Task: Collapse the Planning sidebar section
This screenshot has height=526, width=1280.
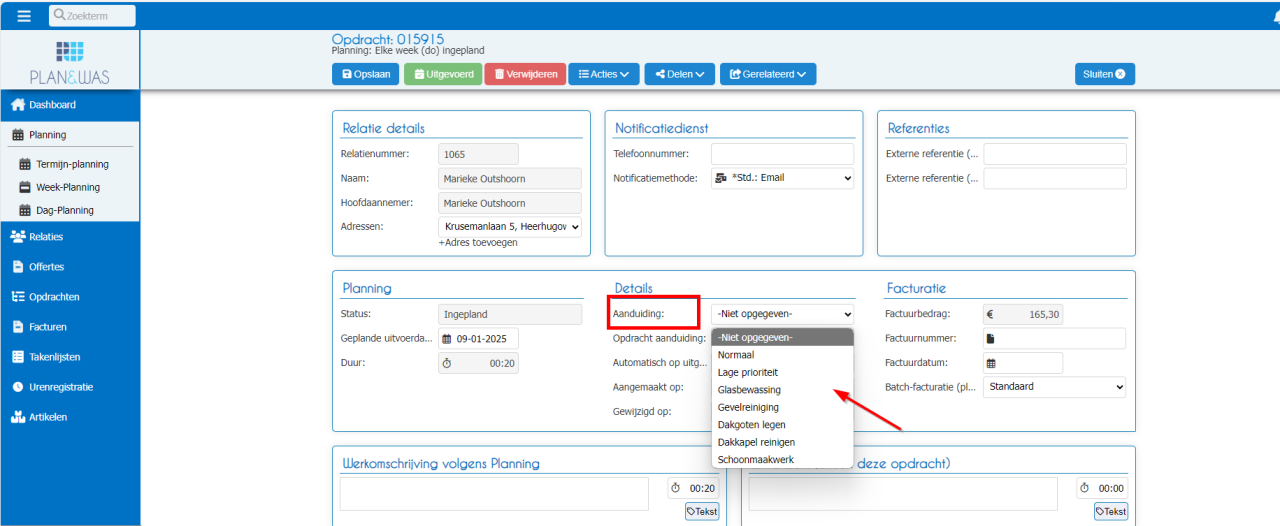Action: point(70,135)
